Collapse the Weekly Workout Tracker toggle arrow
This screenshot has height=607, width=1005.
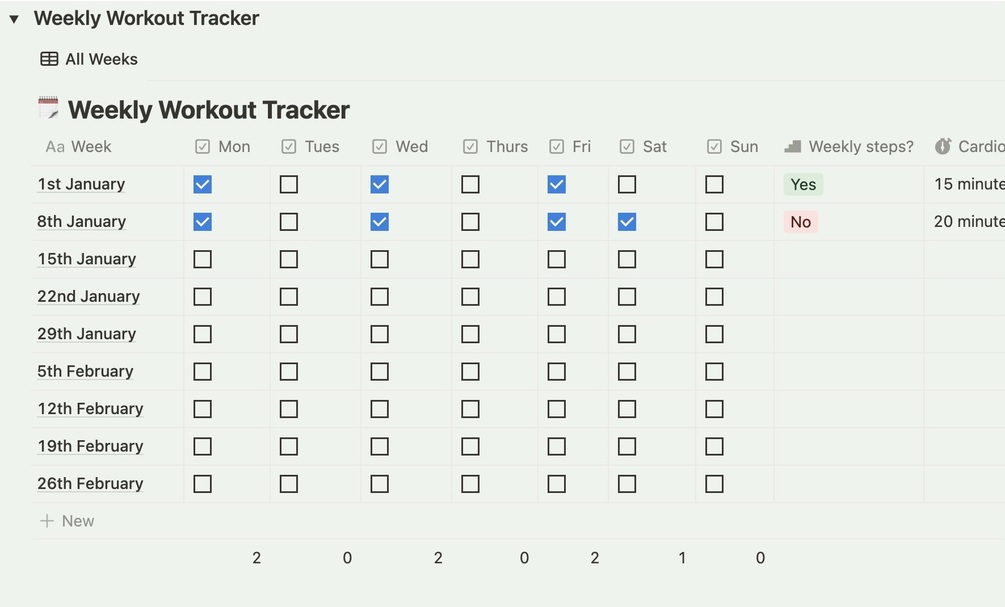(14, 19)
